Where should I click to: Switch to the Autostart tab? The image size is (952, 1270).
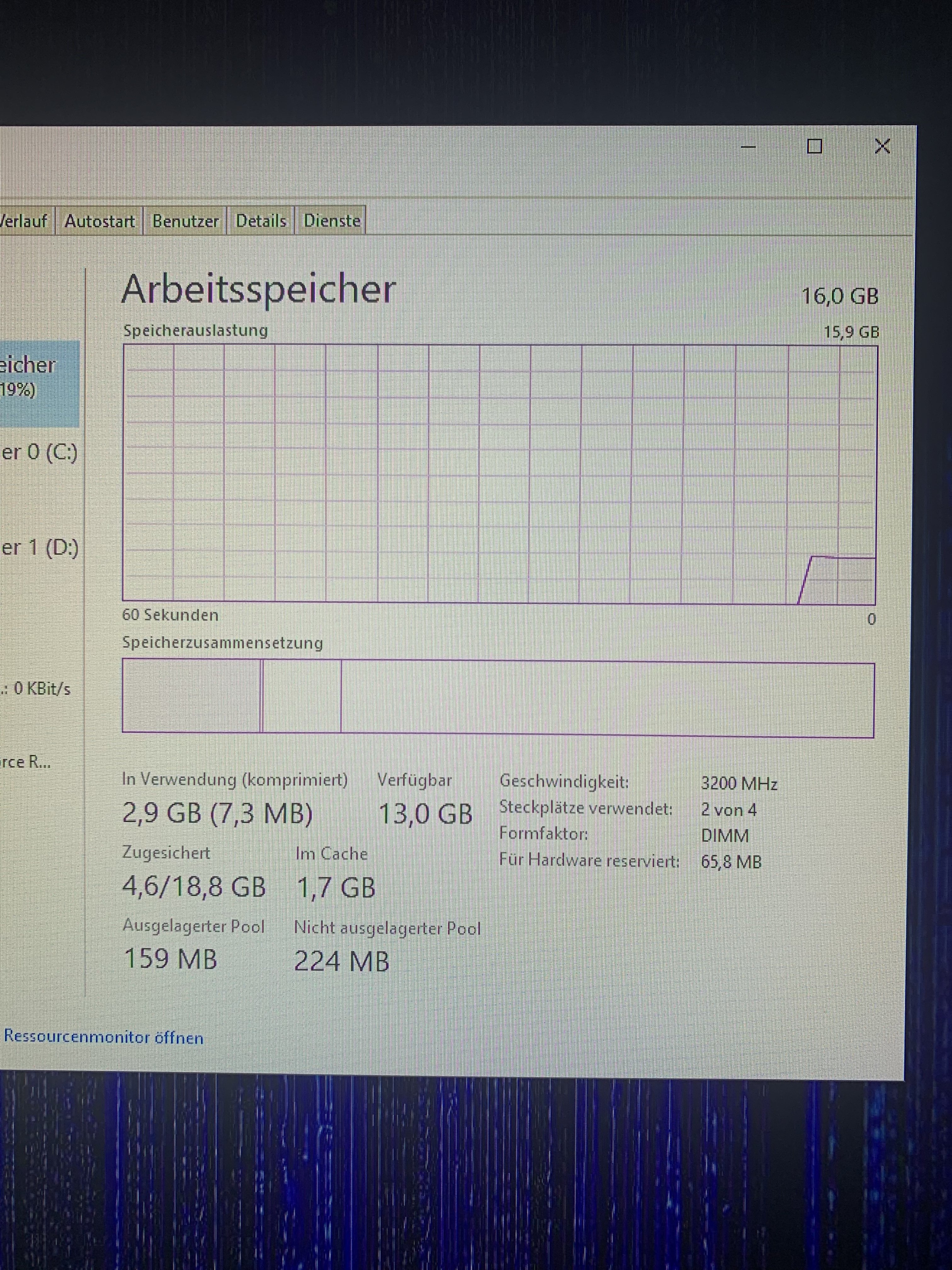tap(99, 221)
